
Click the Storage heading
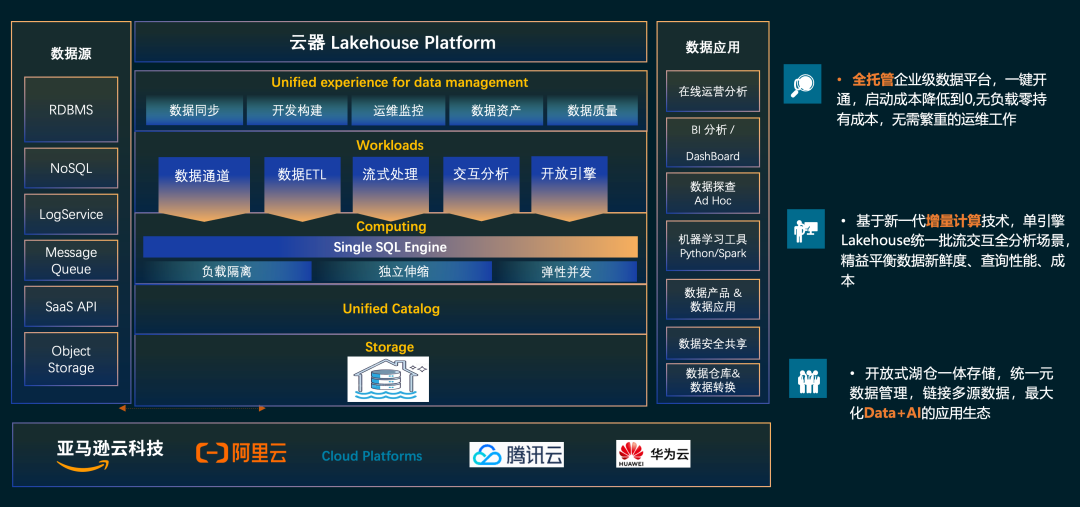tap(389, 346)
